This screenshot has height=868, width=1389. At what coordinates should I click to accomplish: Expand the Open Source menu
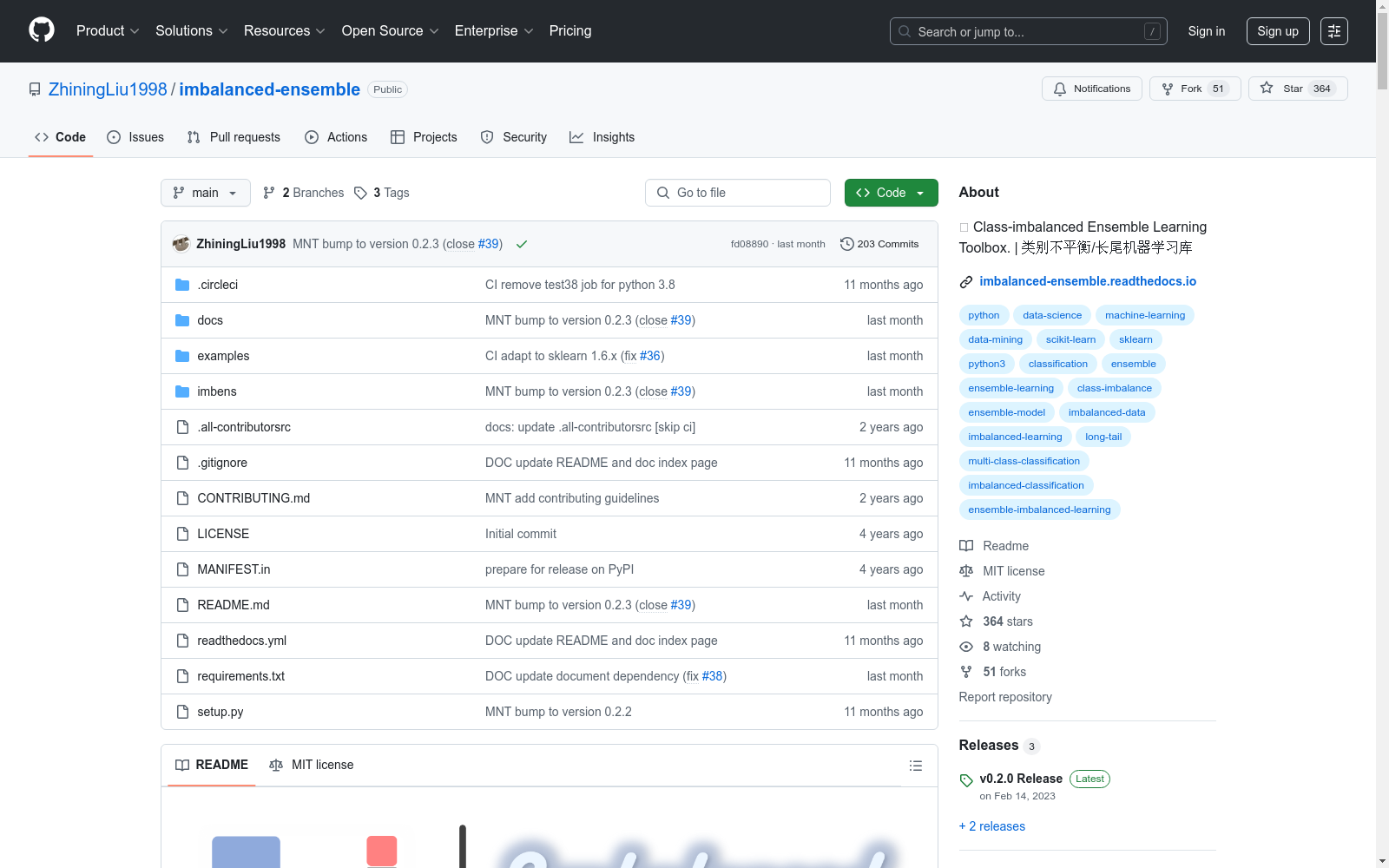point(391,31)
